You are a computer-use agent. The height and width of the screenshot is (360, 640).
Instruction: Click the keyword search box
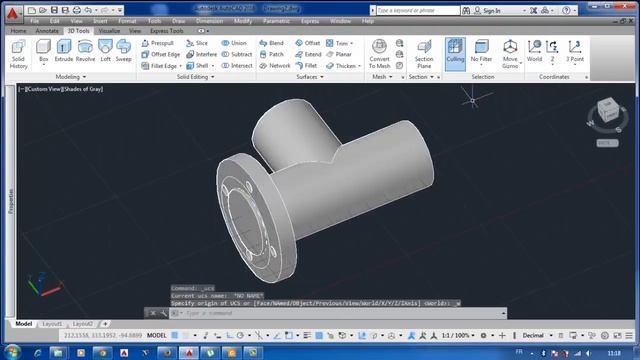tap(418, 10)
